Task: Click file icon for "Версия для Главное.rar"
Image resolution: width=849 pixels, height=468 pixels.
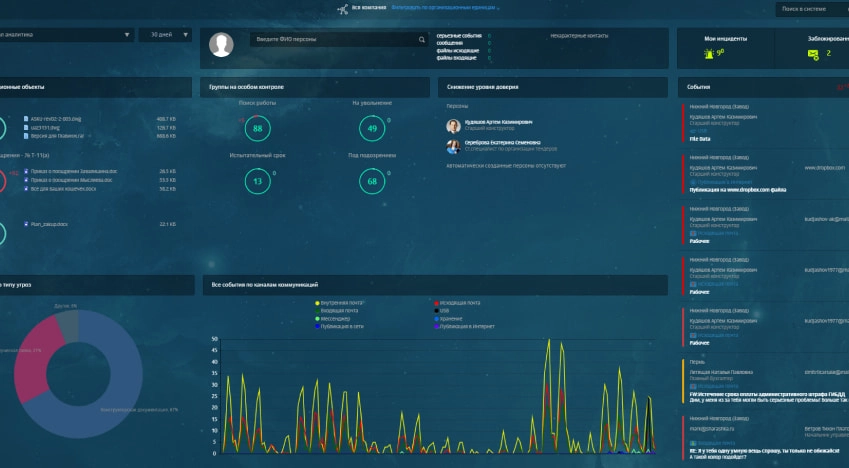Action: (26, 136)
